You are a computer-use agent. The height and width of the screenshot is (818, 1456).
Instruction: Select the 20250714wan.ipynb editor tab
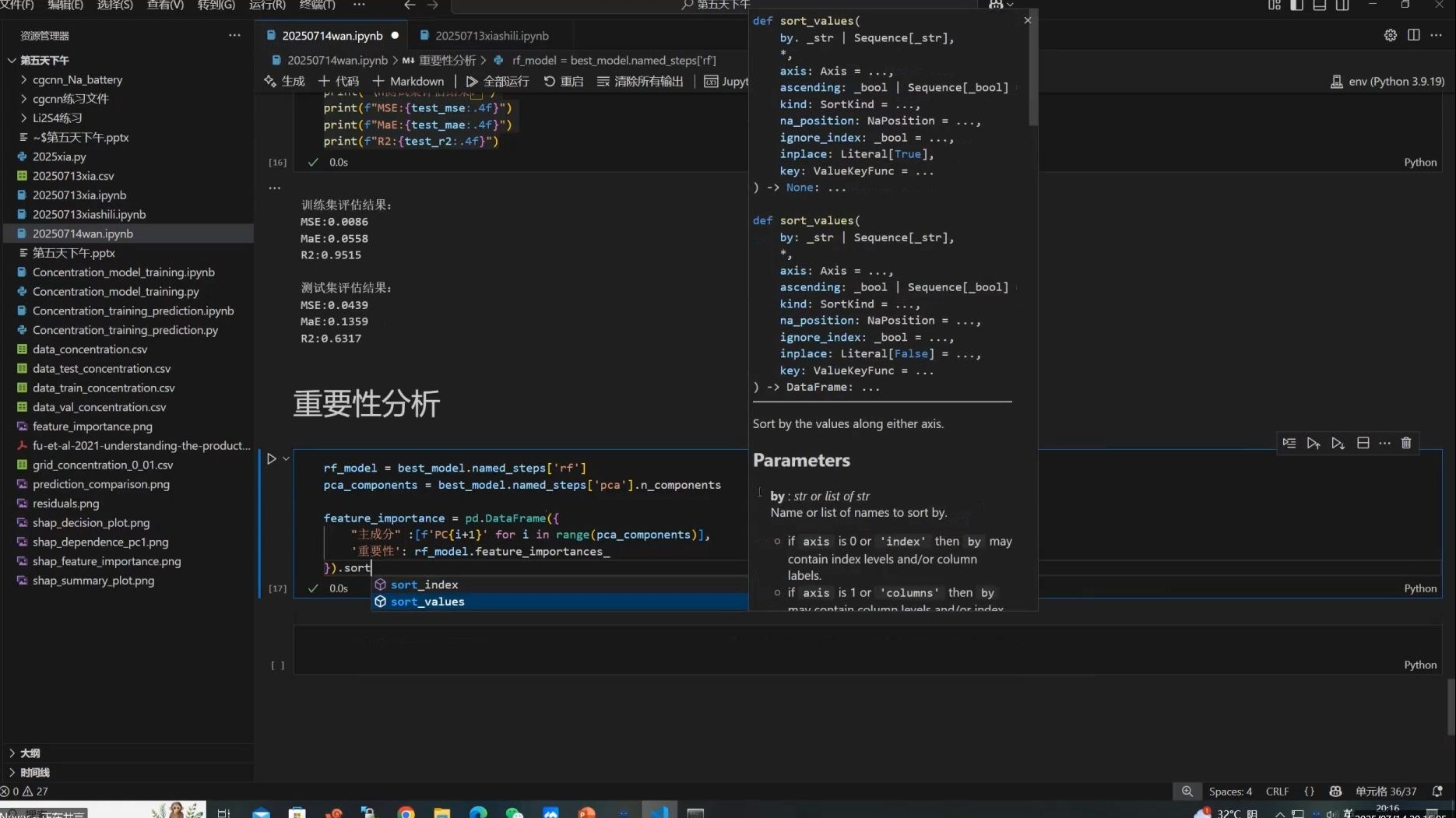click(x=332, y=35)
